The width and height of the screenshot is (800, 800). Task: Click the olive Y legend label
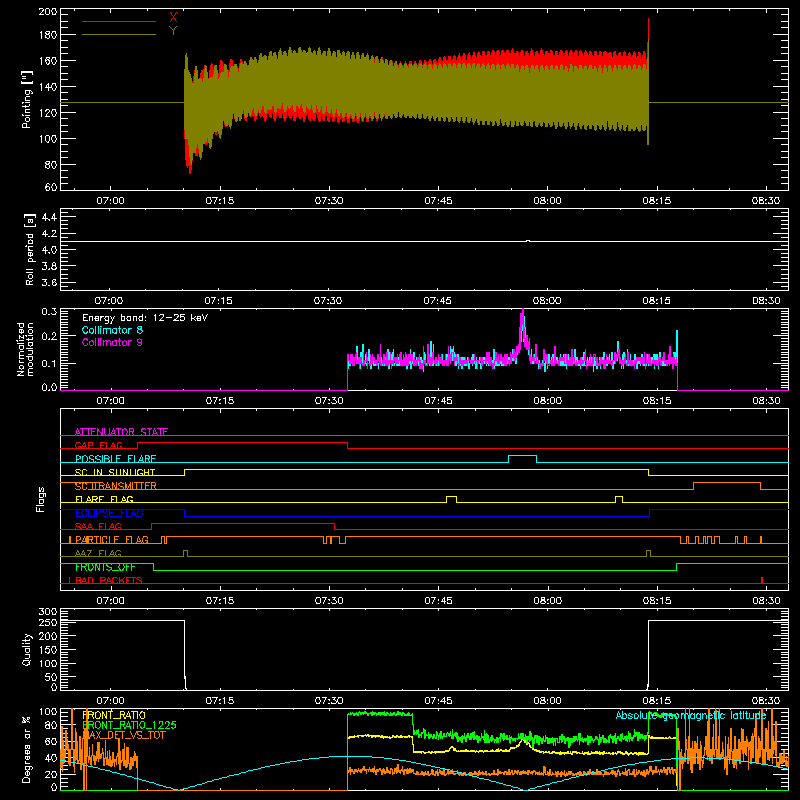click(x=173, y=31)
